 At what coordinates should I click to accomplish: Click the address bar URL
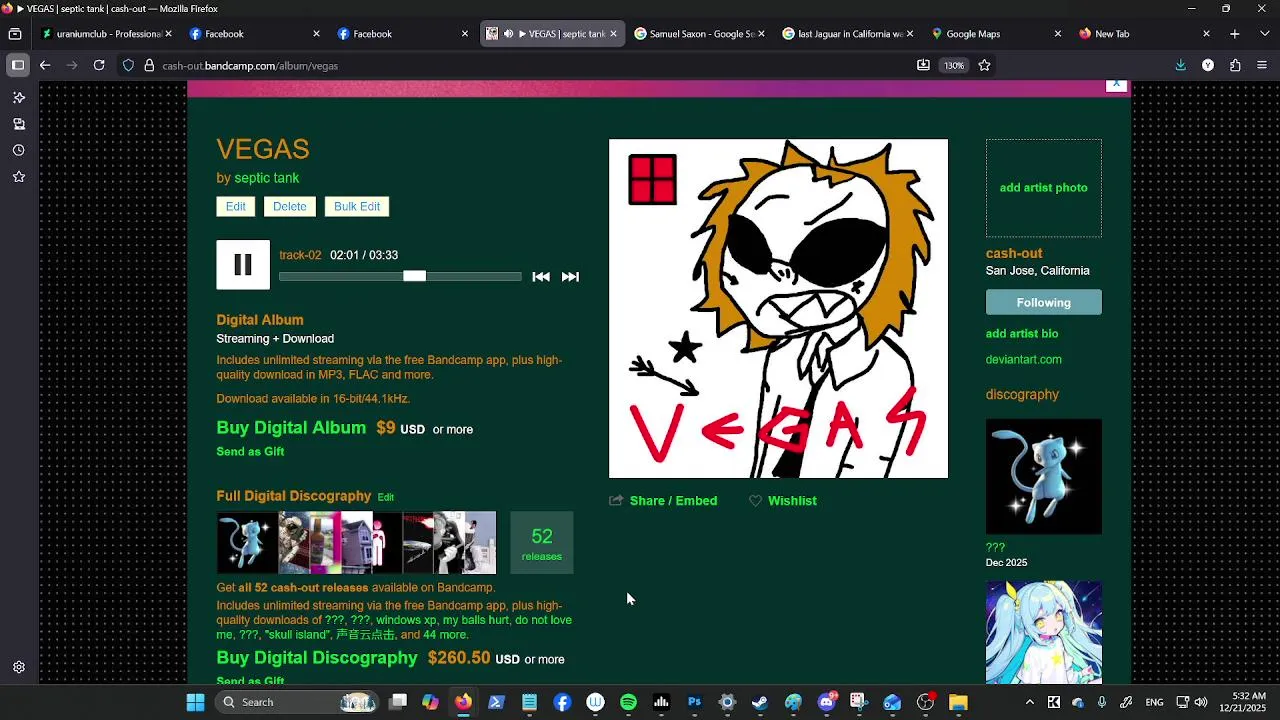(x=250, y=66)
